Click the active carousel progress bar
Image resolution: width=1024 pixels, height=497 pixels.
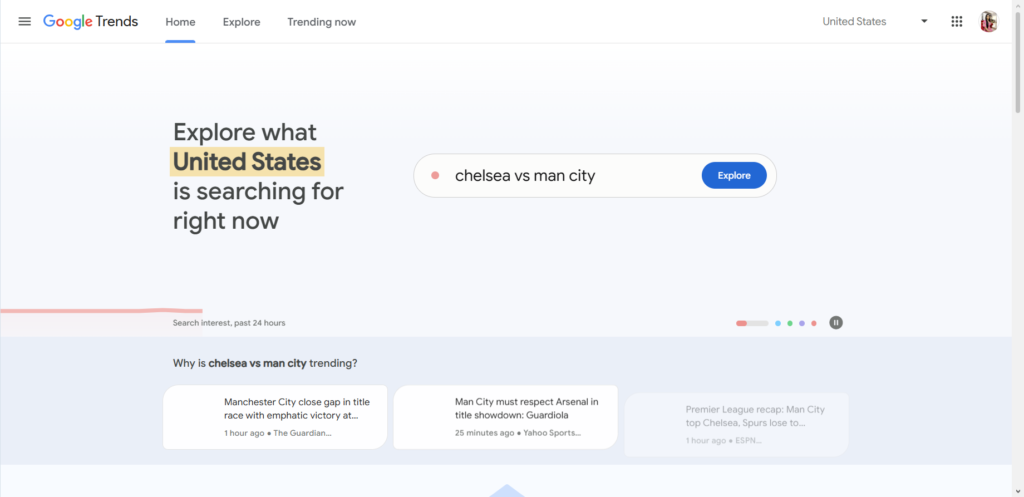pyautogui.click(x=752, y=323)
